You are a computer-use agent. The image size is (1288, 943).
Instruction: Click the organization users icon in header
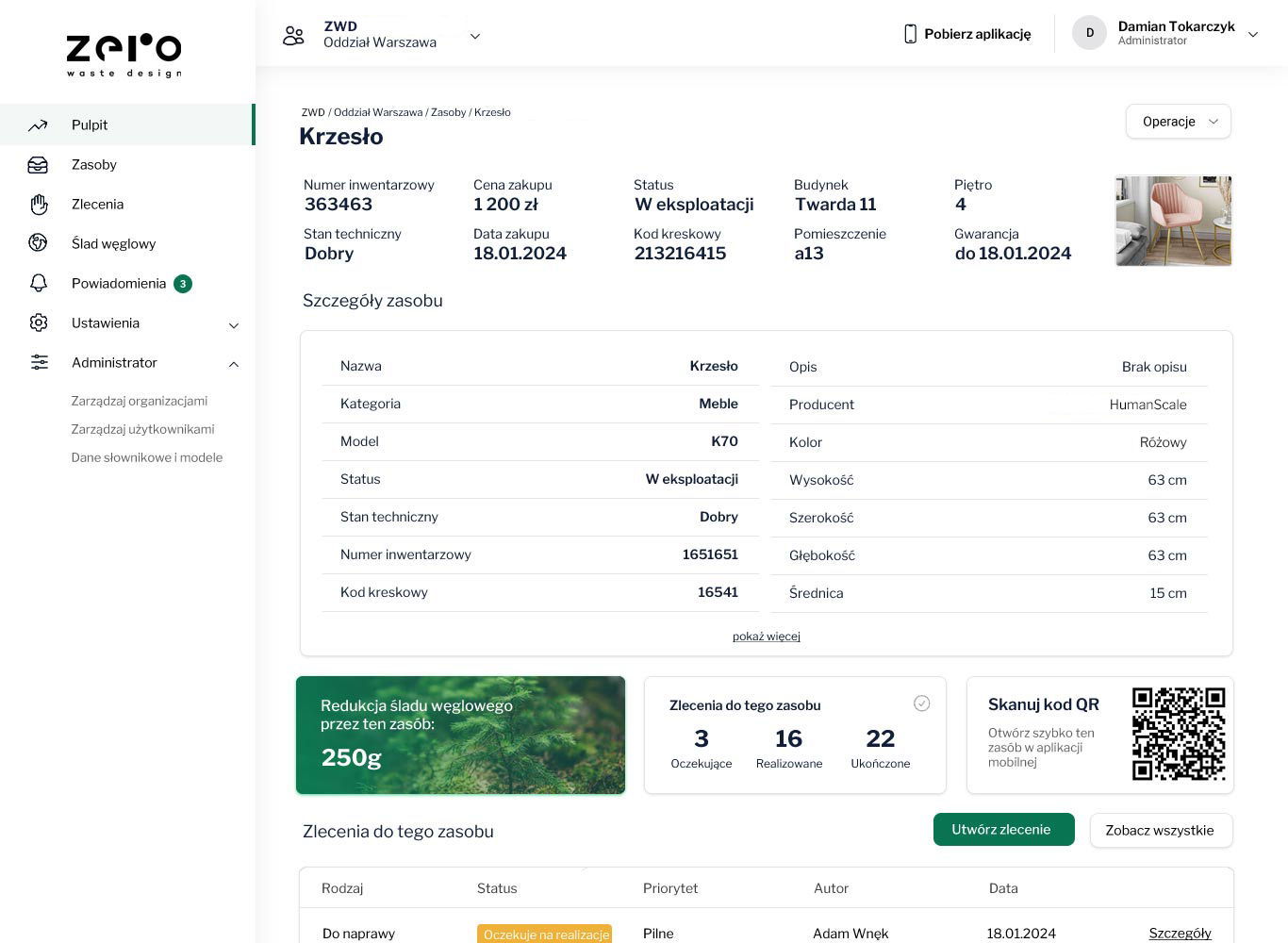pos(293,36)
